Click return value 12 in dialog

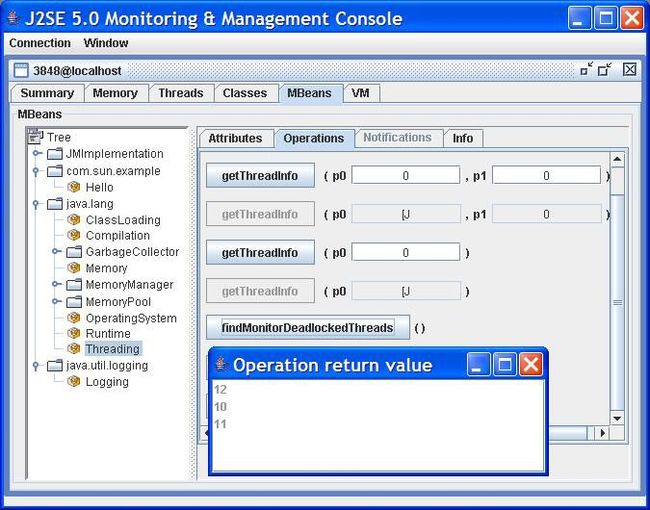[x=221, y=389]
